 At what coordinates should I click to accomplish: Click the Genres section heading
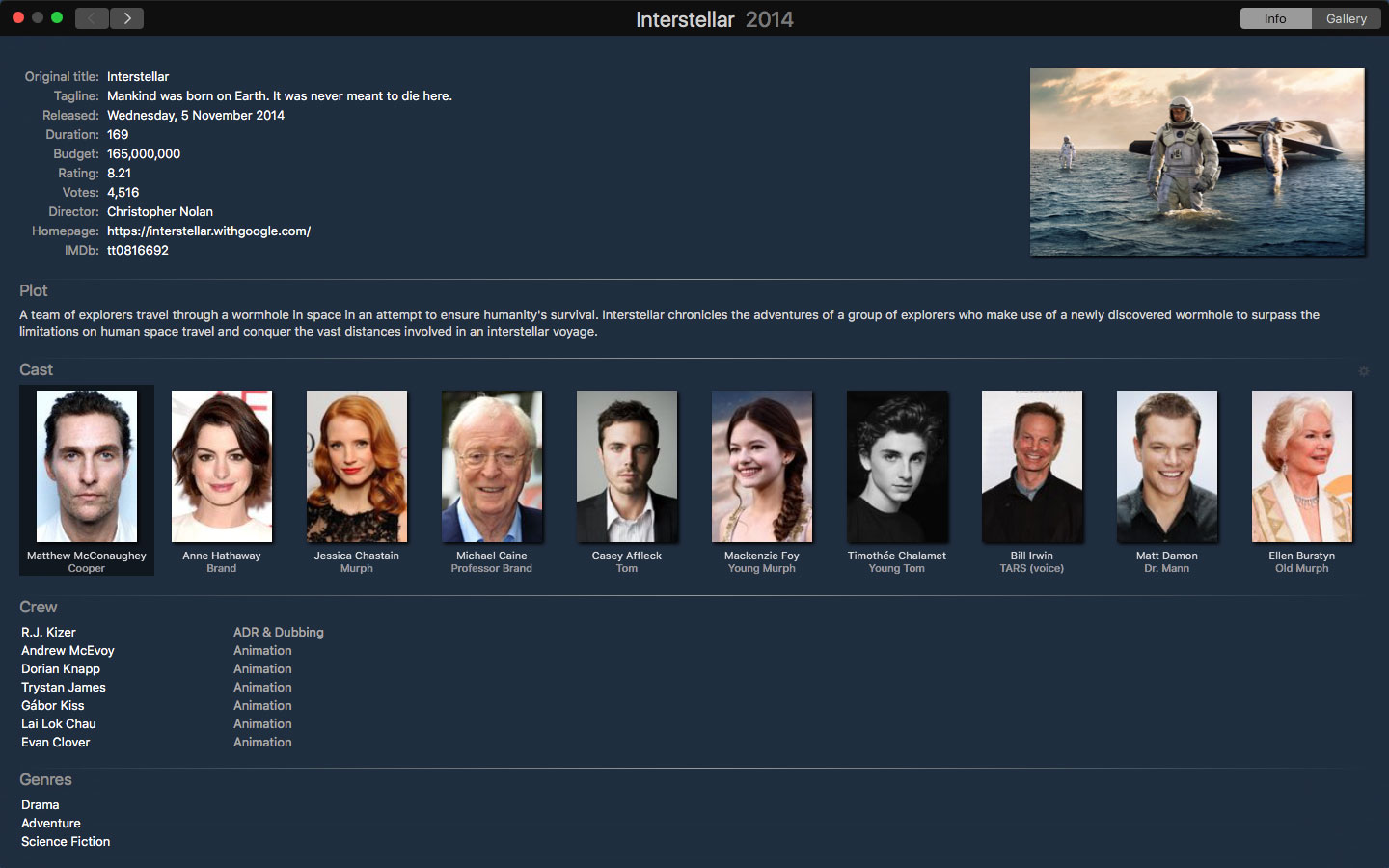45,779
